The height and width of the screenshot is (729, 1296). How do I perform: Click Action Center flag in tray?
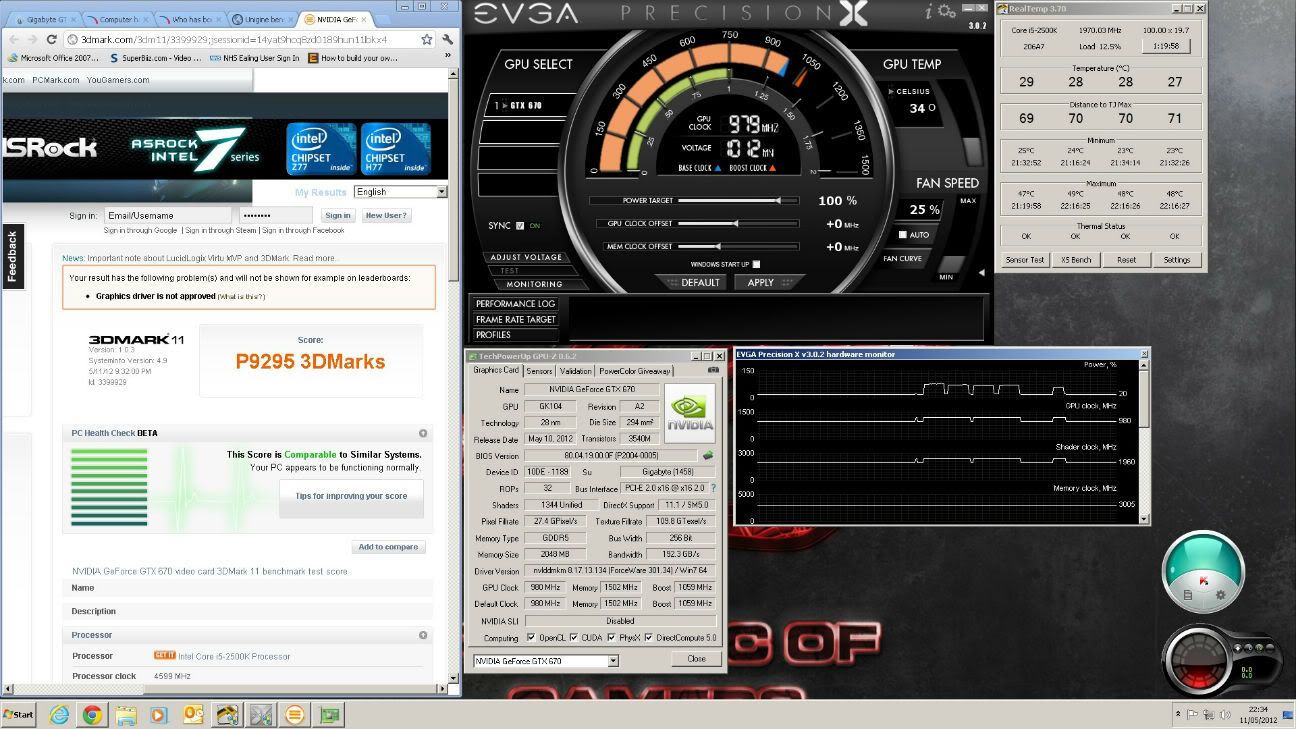coord(1191,714)
